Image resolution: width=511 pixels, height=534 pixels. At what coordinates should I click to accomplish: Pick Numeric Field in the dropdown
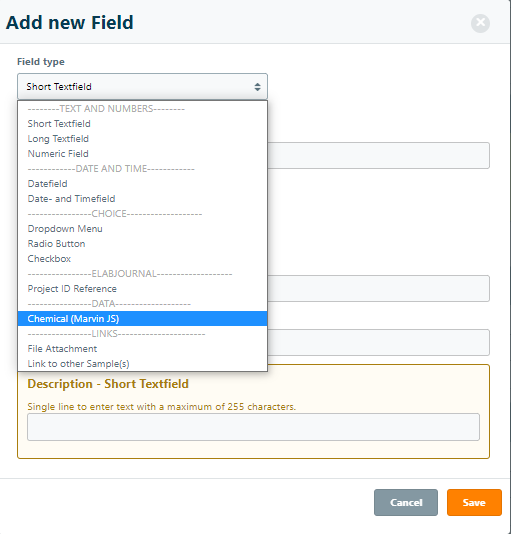[x=142, y=154]
